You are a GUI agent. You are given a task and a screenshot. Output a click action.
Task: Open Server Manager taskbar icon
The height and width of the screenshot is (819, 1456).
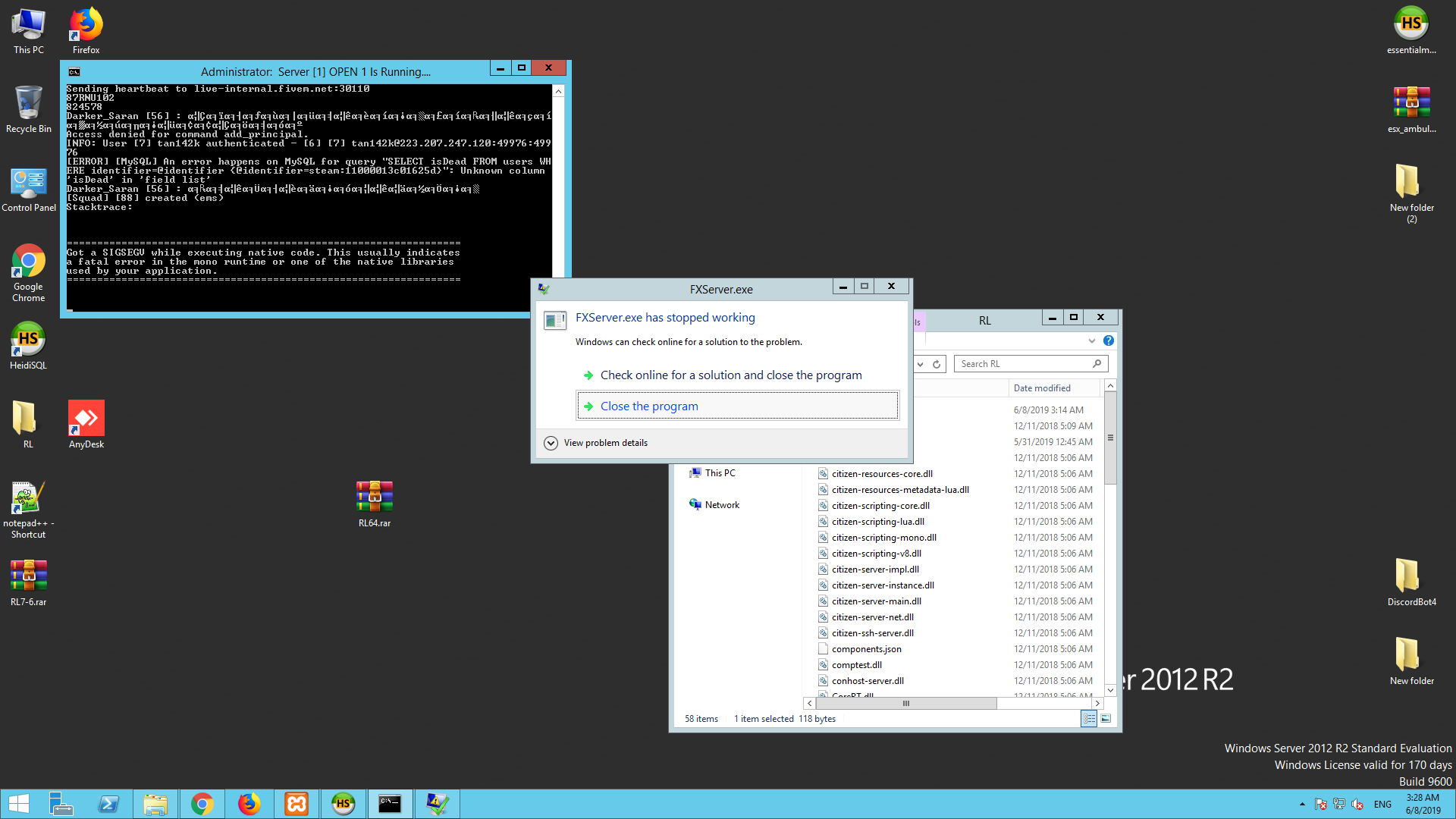pyautogui.click(x=61, y=804)
